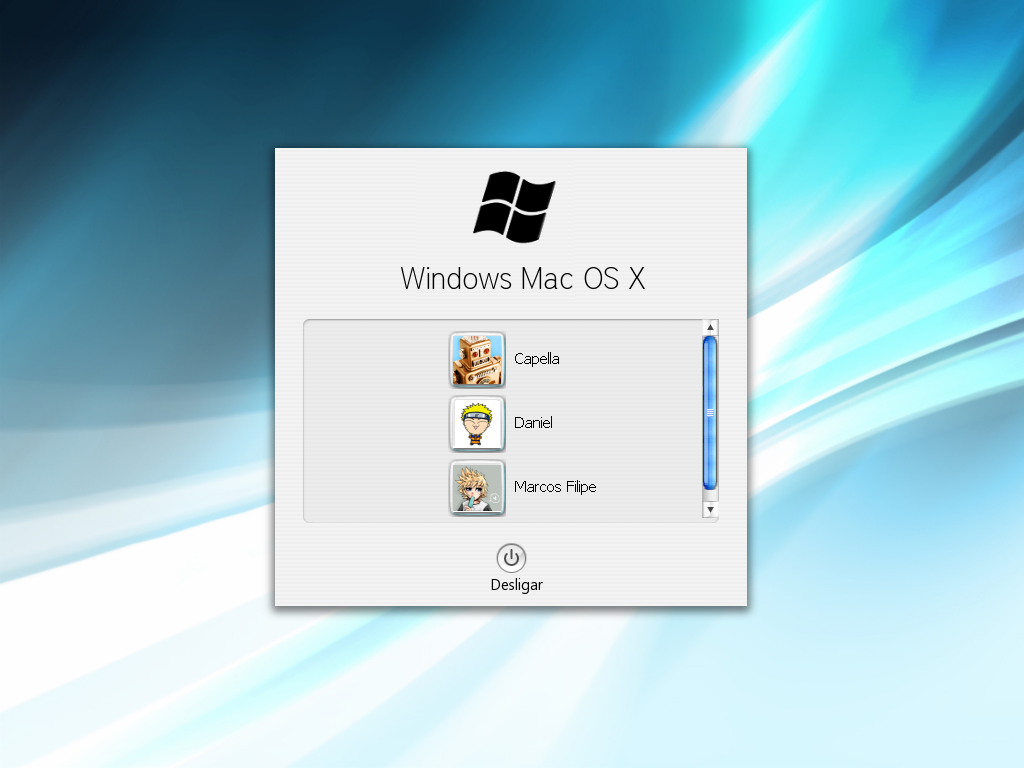Select Capella's robot avatar picture
This screenshot has height=768, width=1024.
click(x=477, y=359)
